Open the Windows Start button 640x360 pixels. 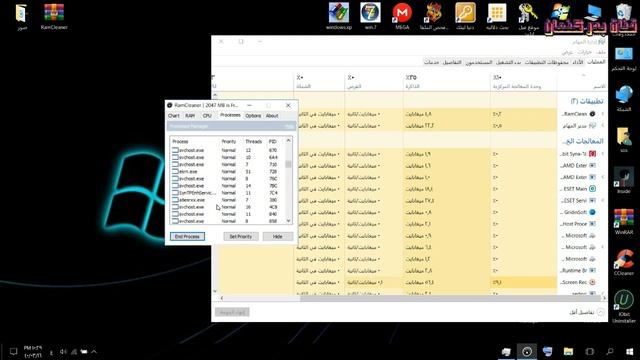coord(629,351)
